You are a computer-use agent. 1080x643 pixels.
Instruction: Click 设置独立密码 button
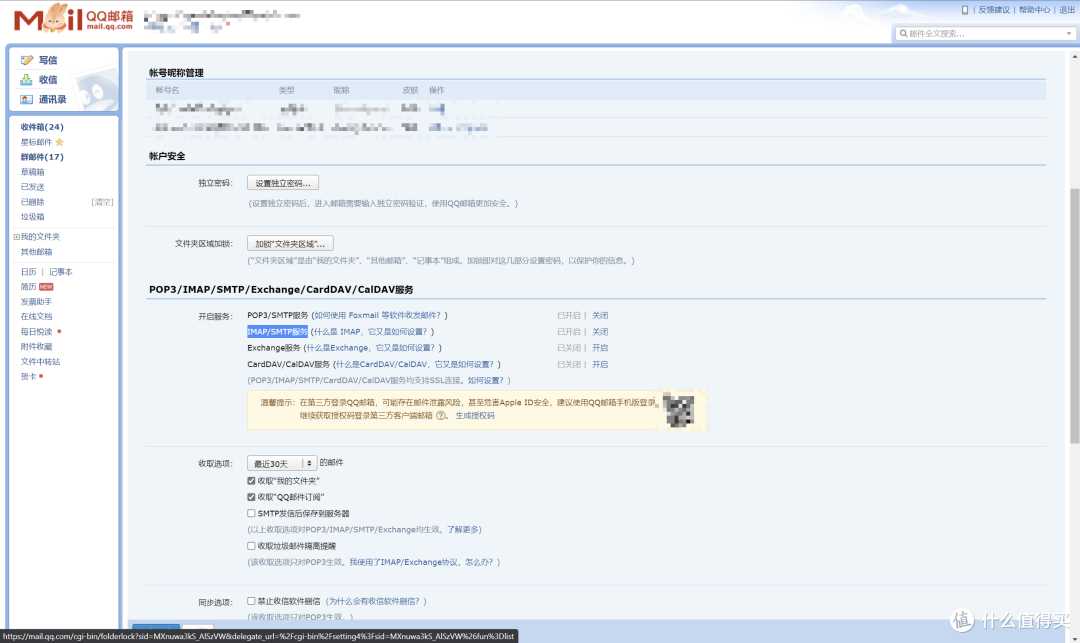pyautogui.click(x=283, y=183)
